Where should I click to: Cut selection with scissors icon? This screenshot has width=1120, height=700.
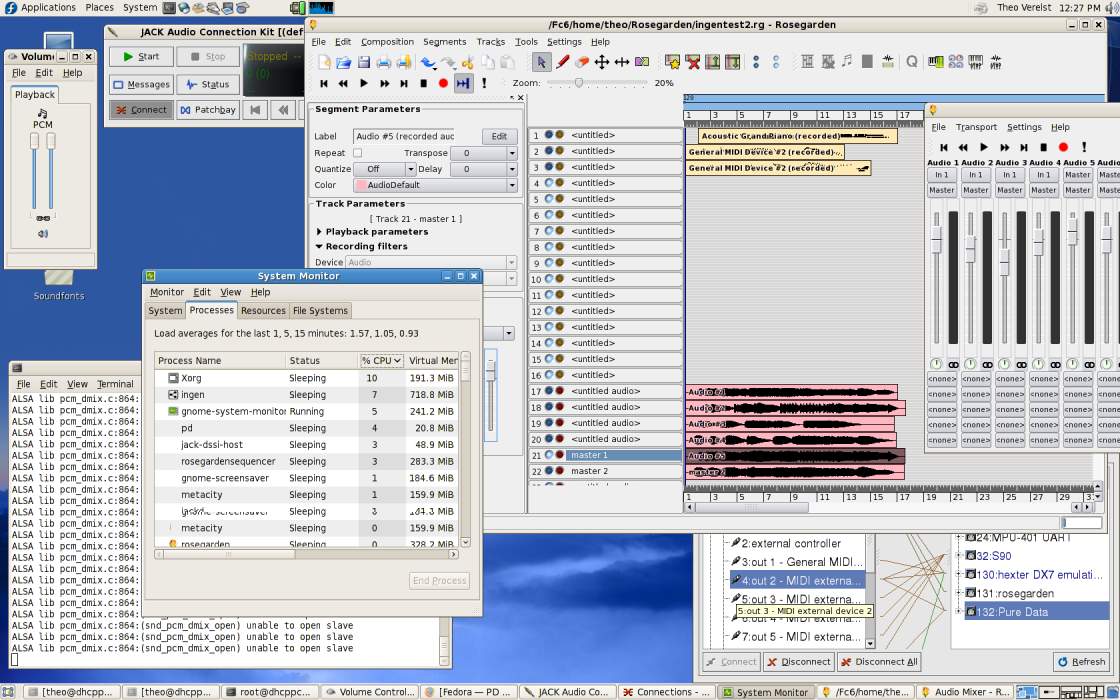468,62
